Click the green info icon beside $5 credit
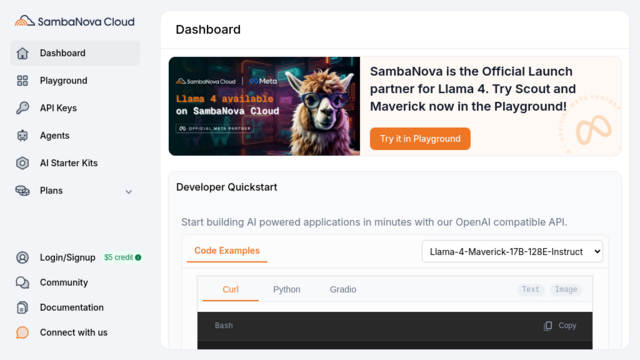 click(138, 258)
